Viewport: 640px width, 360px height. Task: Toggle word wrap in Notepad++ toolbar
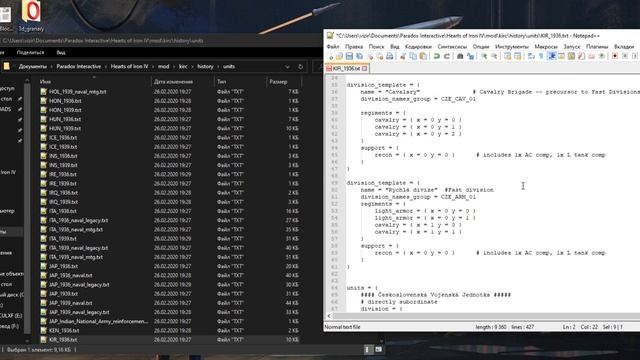coord(531,56)
